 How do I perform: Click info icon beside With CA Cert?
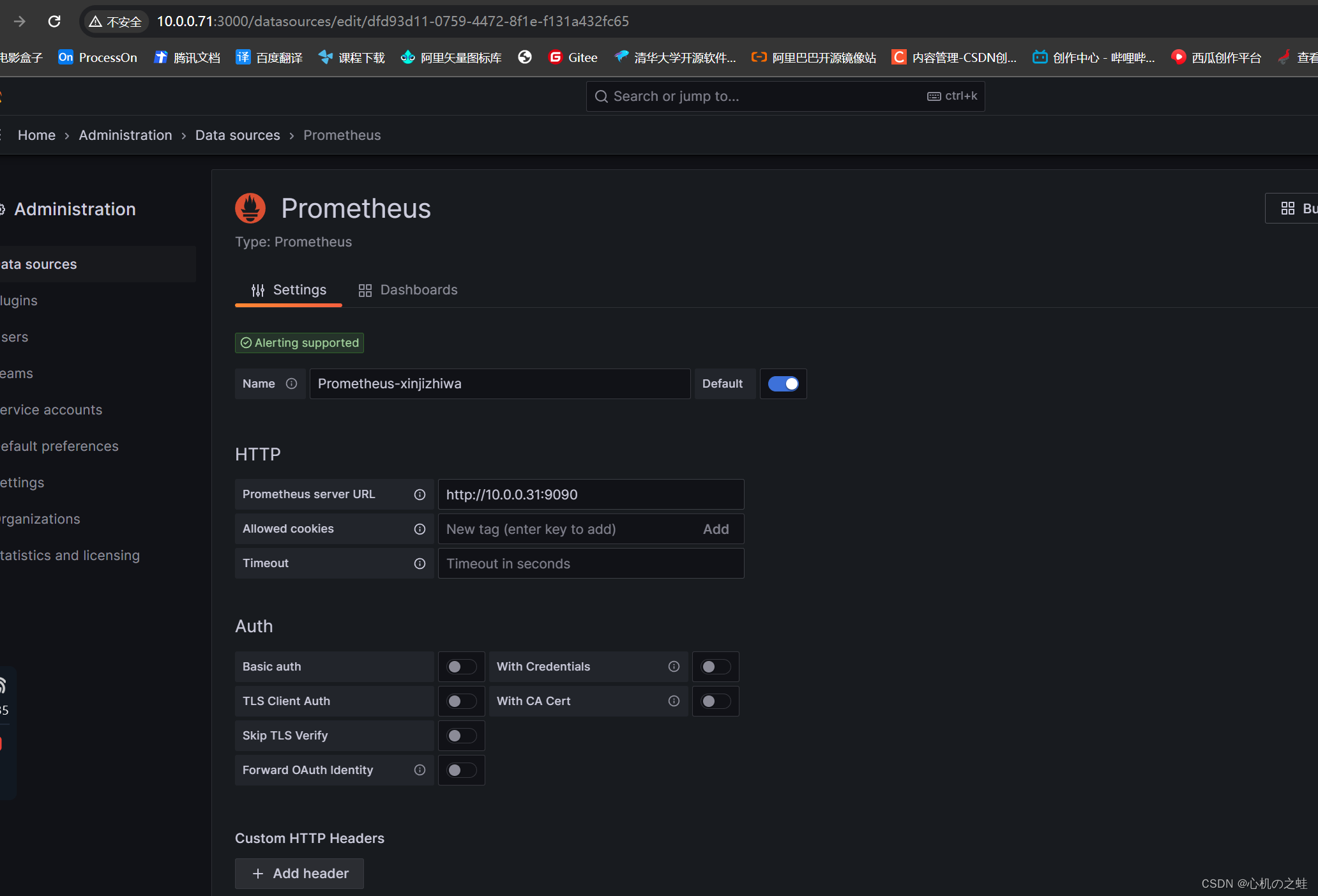pyautogui.click(x=674, y=701)
